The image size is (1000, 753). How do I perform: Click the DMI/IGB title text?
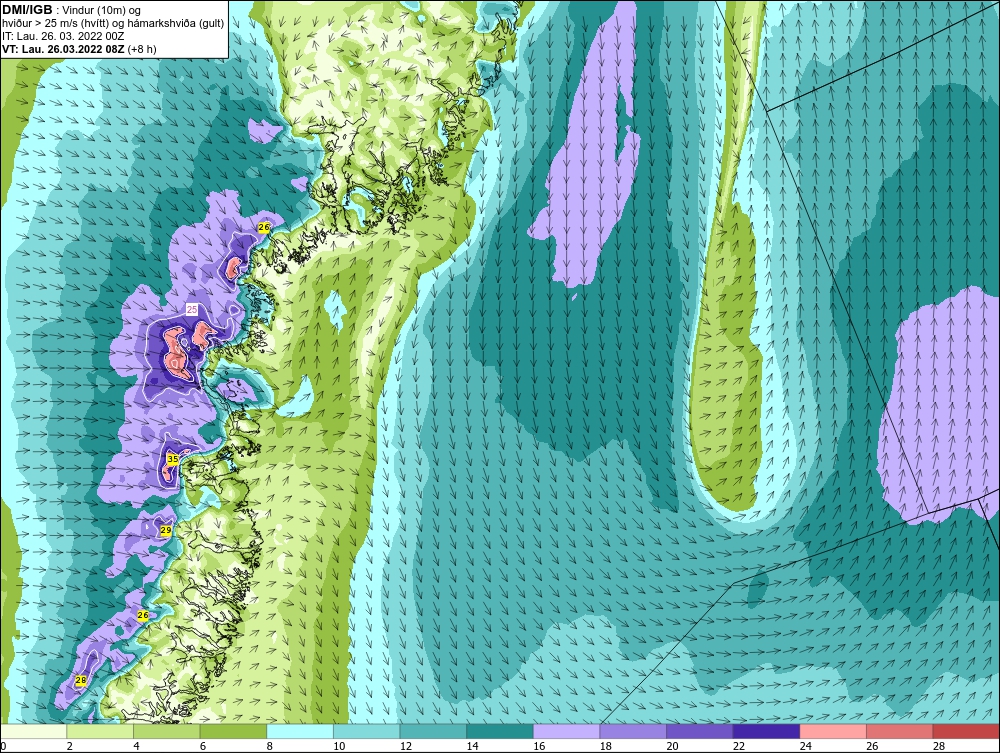[x=27, y=10]
